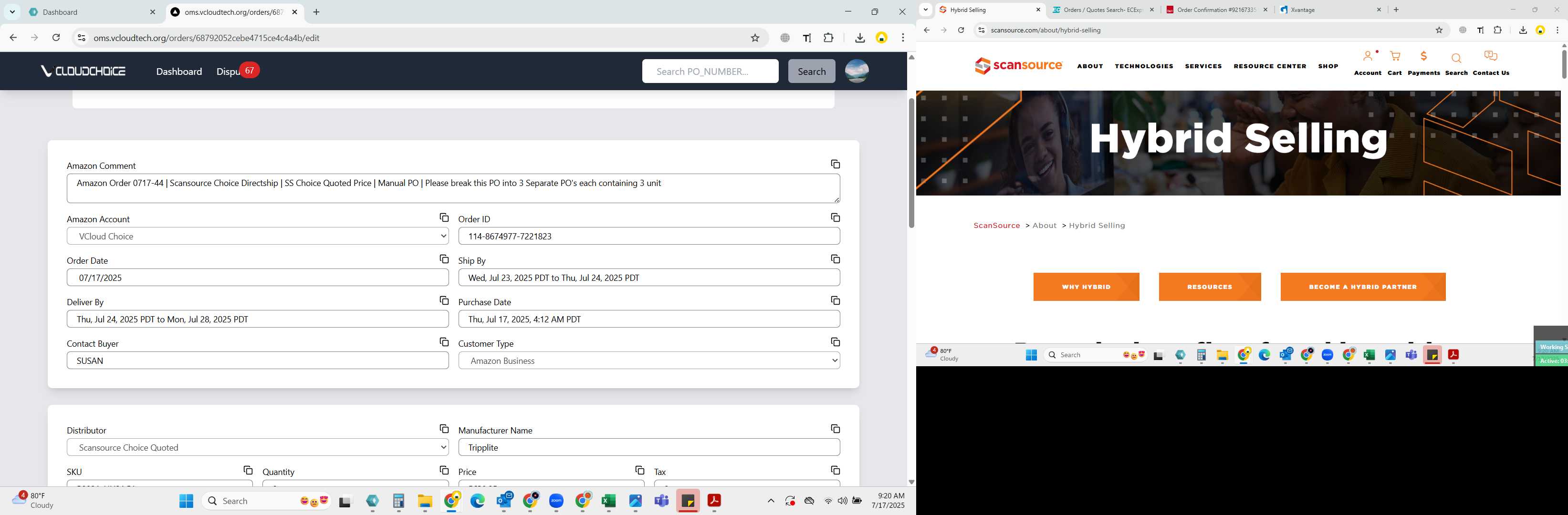Open Disputes link with 67 badge
This screenshot has width=1568, height=515.
click(x=237, y=71)
